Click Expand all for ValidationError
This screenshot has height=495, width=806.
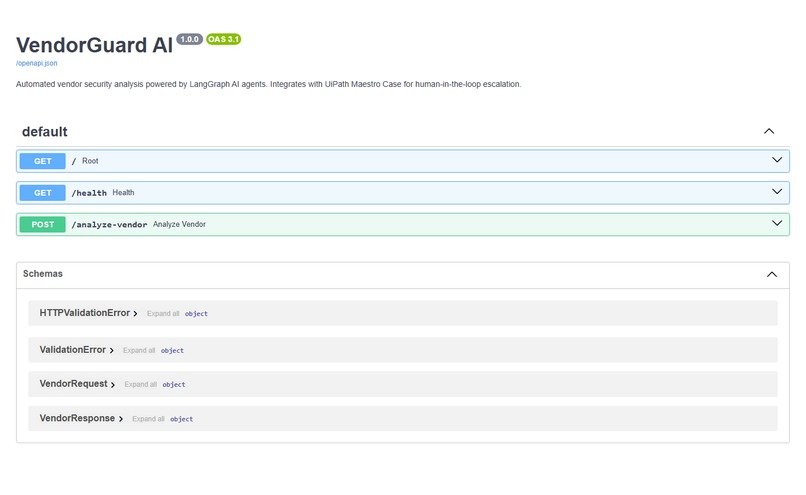pyautogui.click(x=139, y=351)
